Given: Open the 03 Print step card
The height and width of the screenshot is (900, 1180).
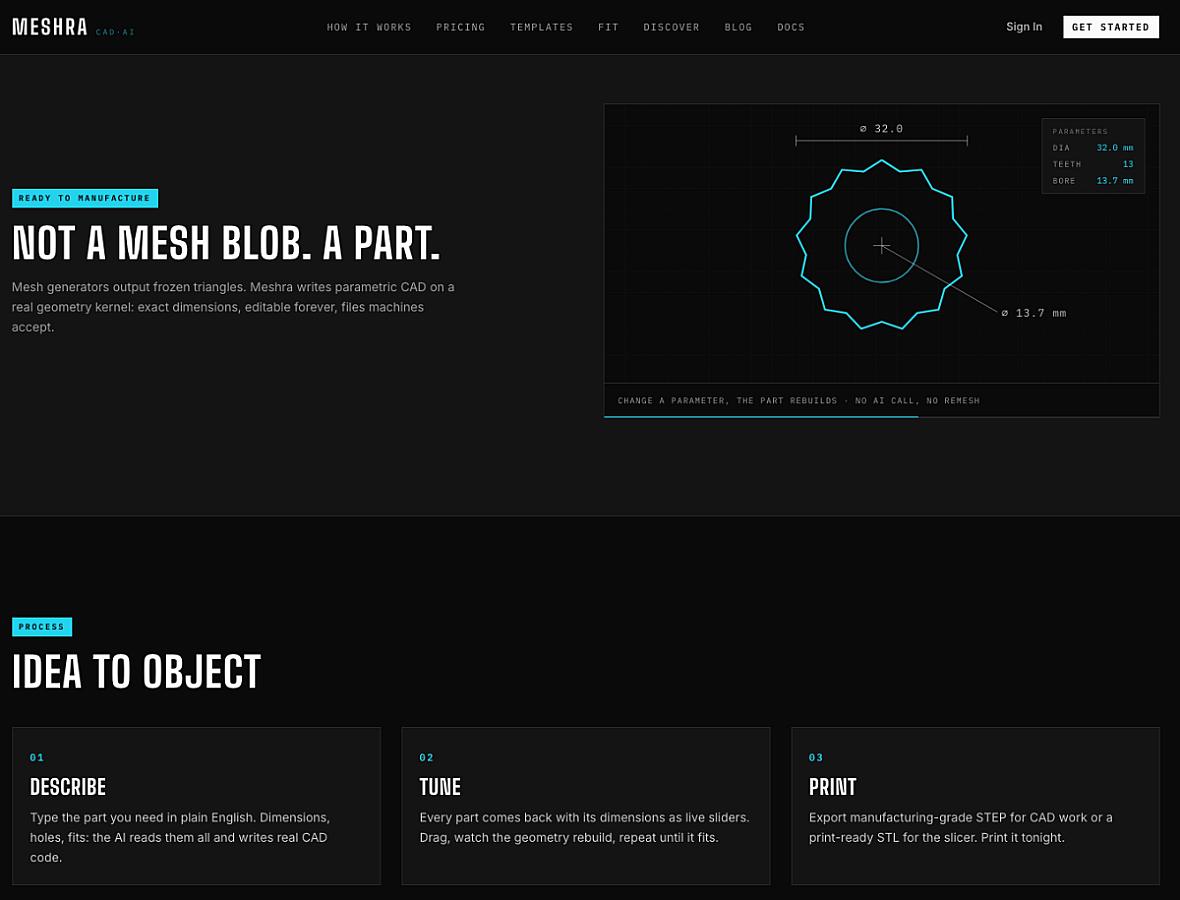Looking at the screenshot, I should [975, 806].
